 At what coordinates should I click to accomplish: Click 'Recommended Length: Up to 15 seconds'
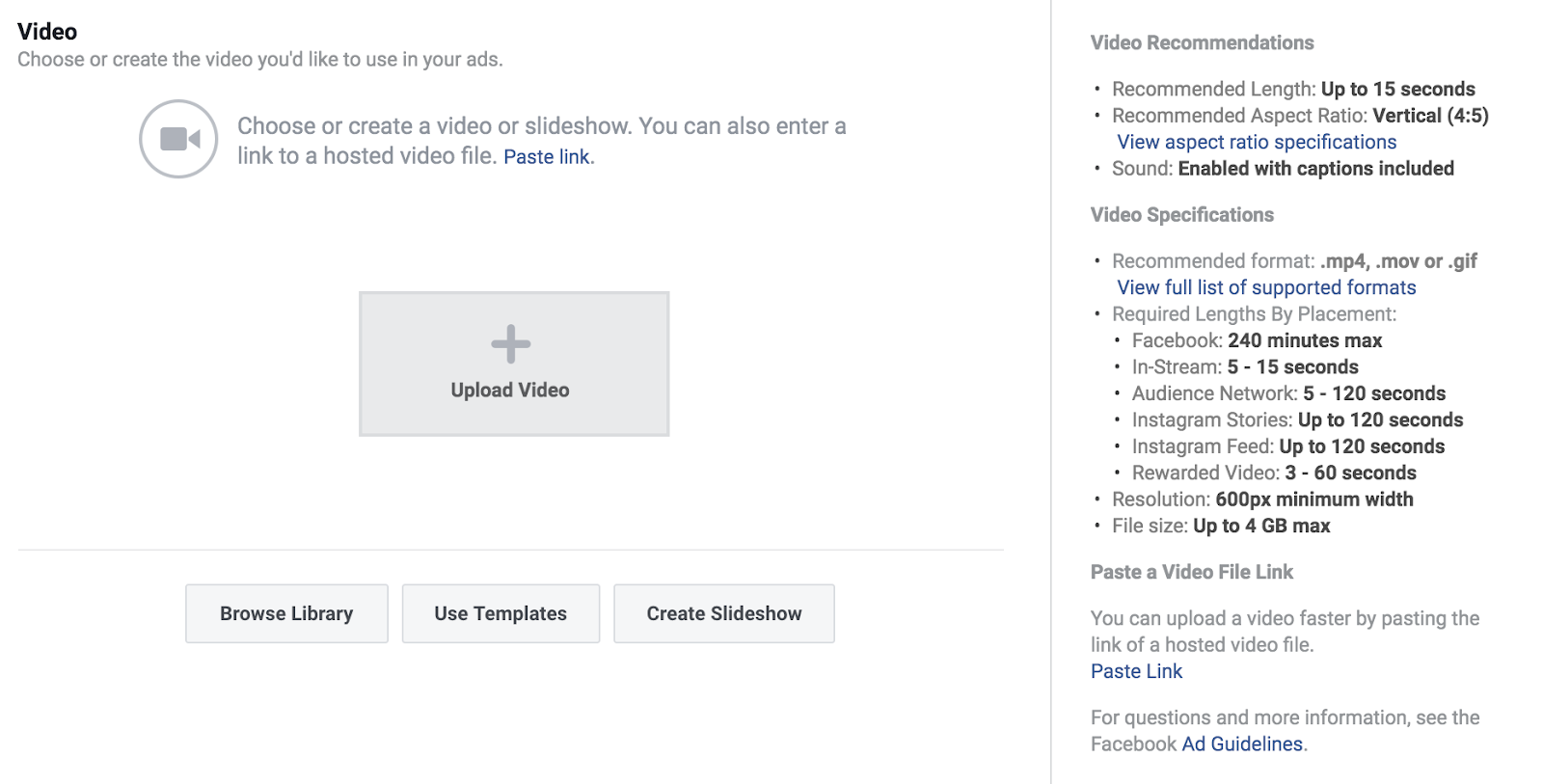pos(1293,89)
